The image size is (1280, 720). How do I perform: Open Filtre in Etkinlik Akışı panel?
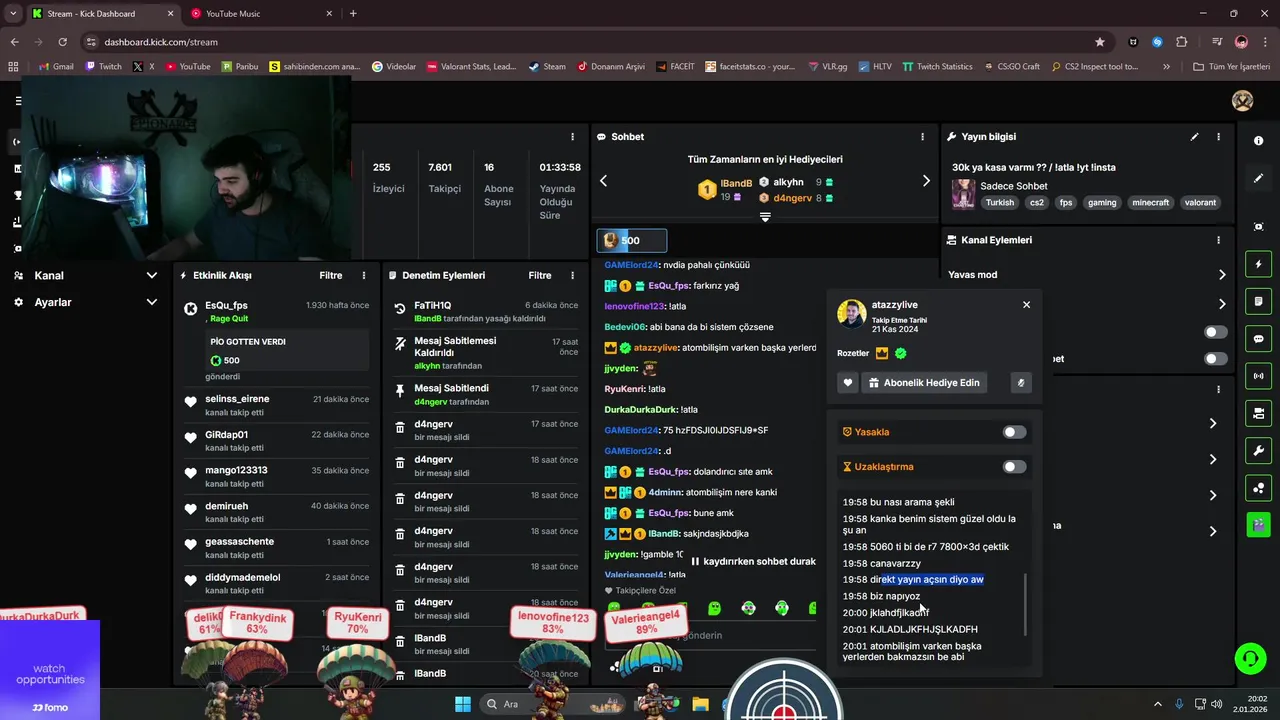coord(331,275)
